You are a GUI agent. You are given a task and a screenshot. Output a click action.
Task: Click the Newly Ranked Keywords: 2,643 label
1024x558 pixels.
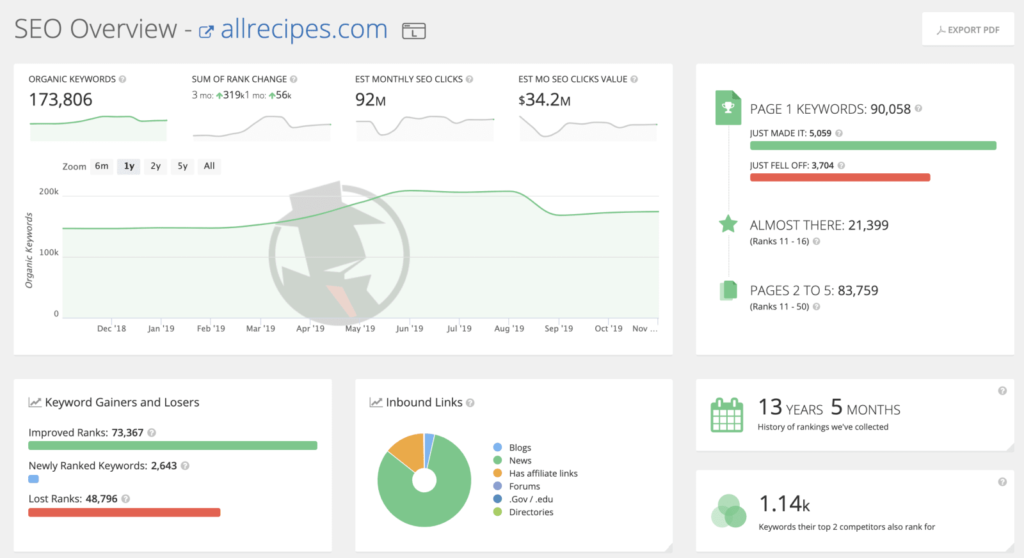103,466
